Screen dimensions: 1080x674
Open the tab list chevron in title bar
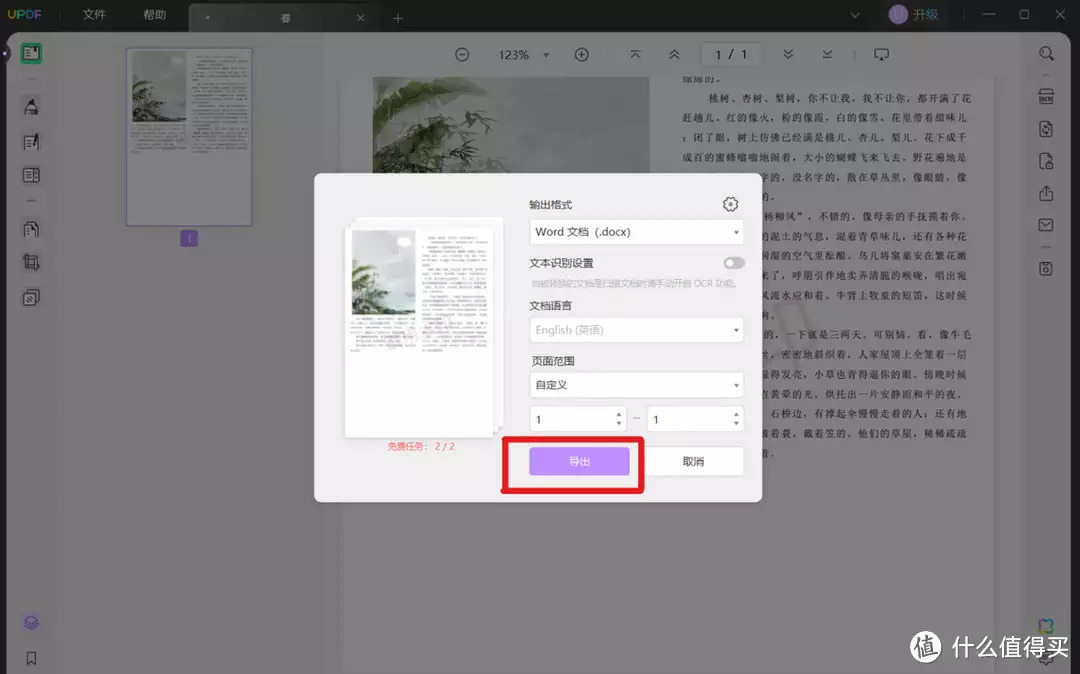tap(855, 15)
